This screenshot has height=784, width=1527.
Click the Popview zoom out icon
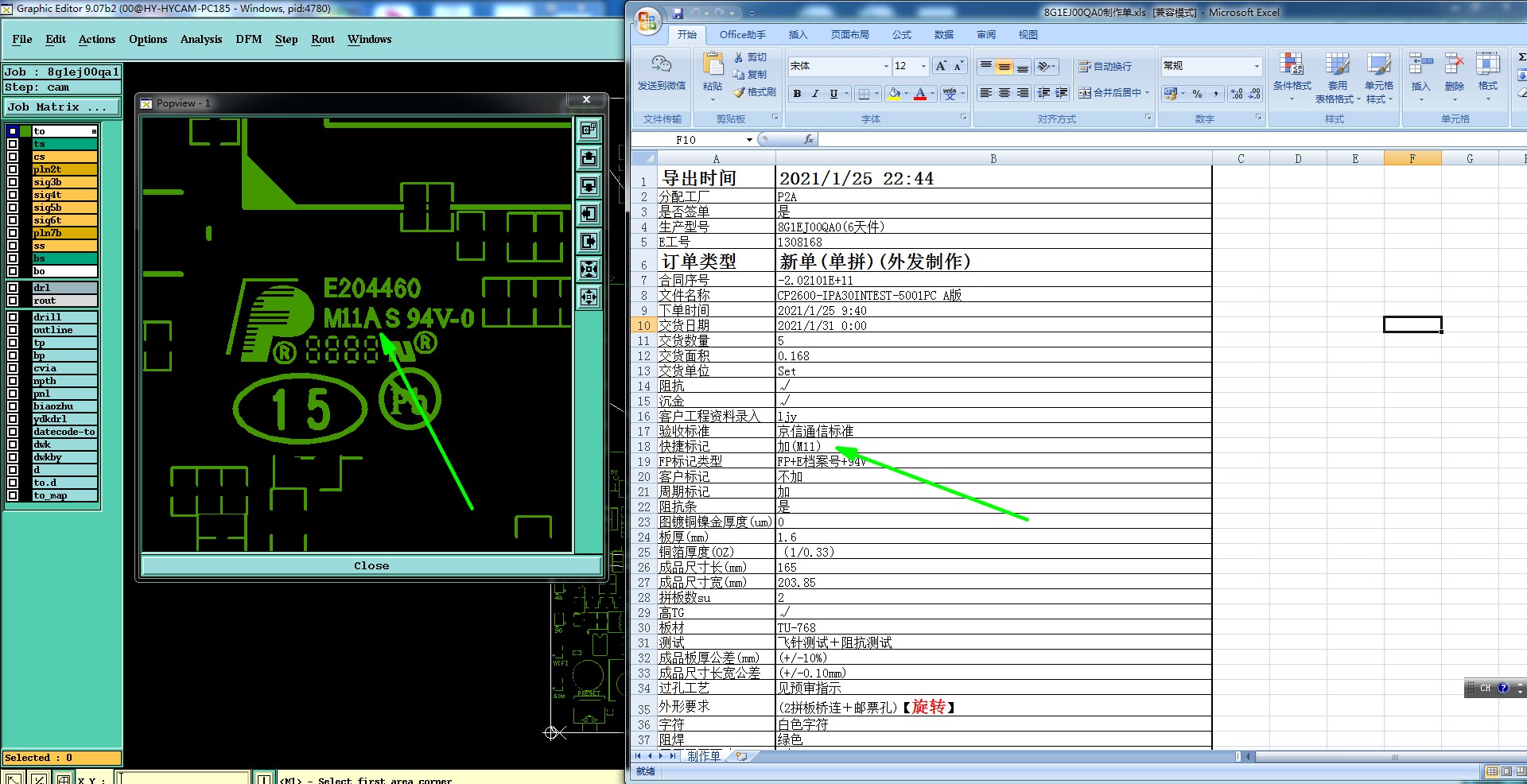tap(589, 297)
